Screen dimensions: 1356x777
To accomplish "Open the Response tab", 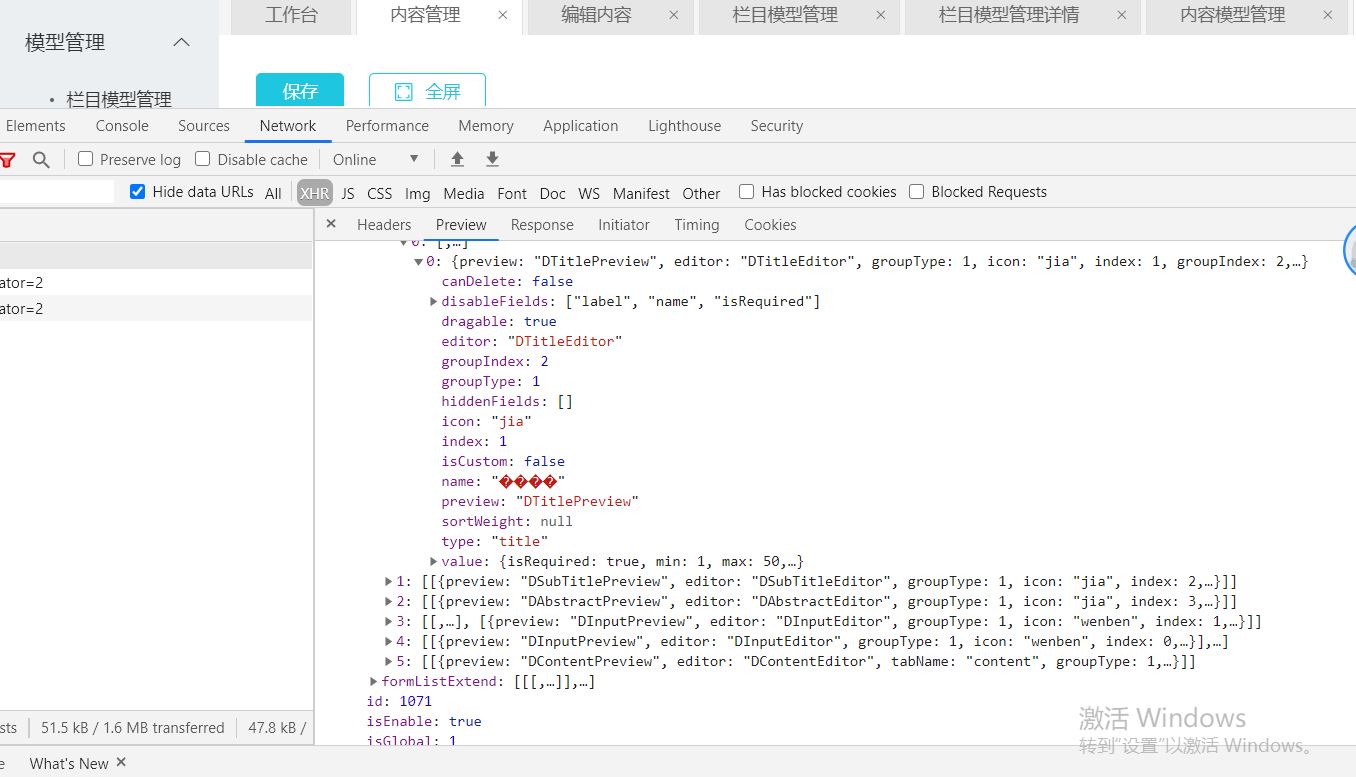I will coord(542,225).
